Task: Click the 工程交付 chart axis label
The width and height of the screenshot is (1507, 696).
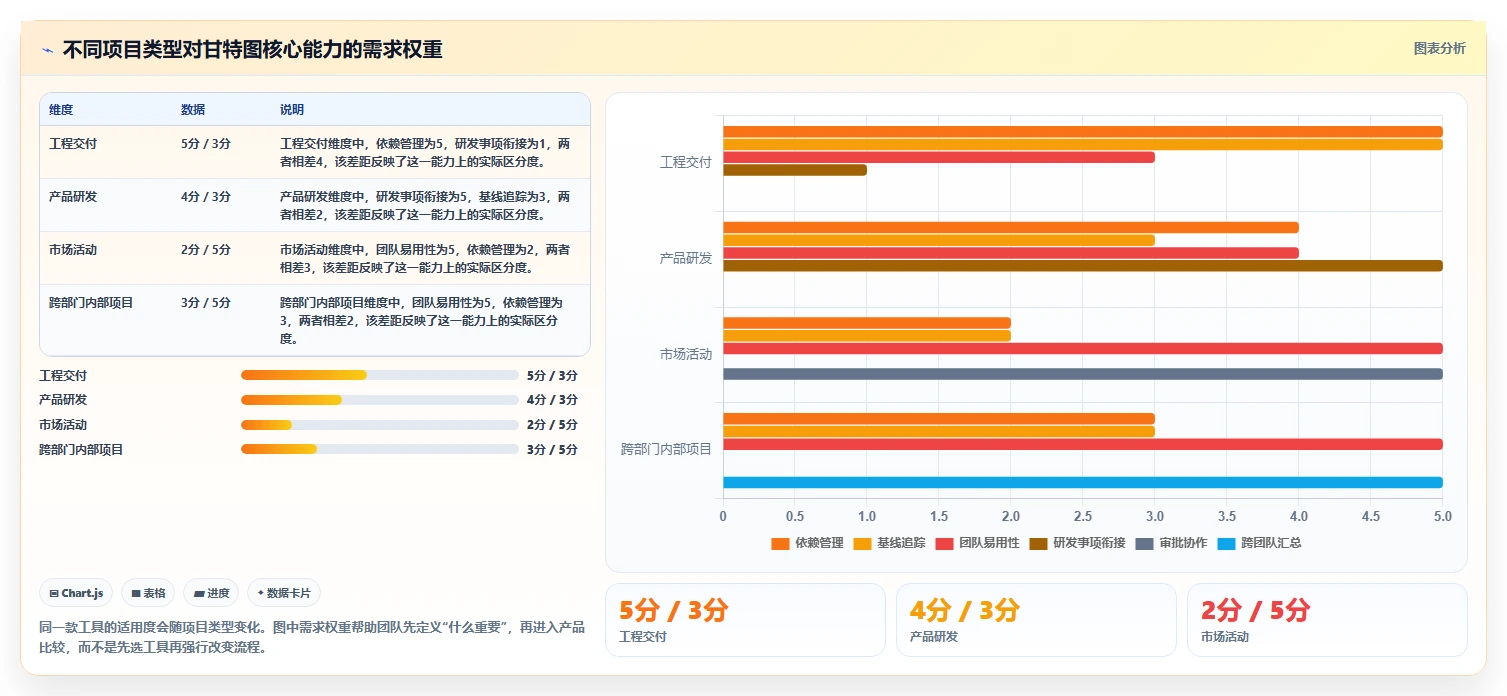Action: pos(686,162)
